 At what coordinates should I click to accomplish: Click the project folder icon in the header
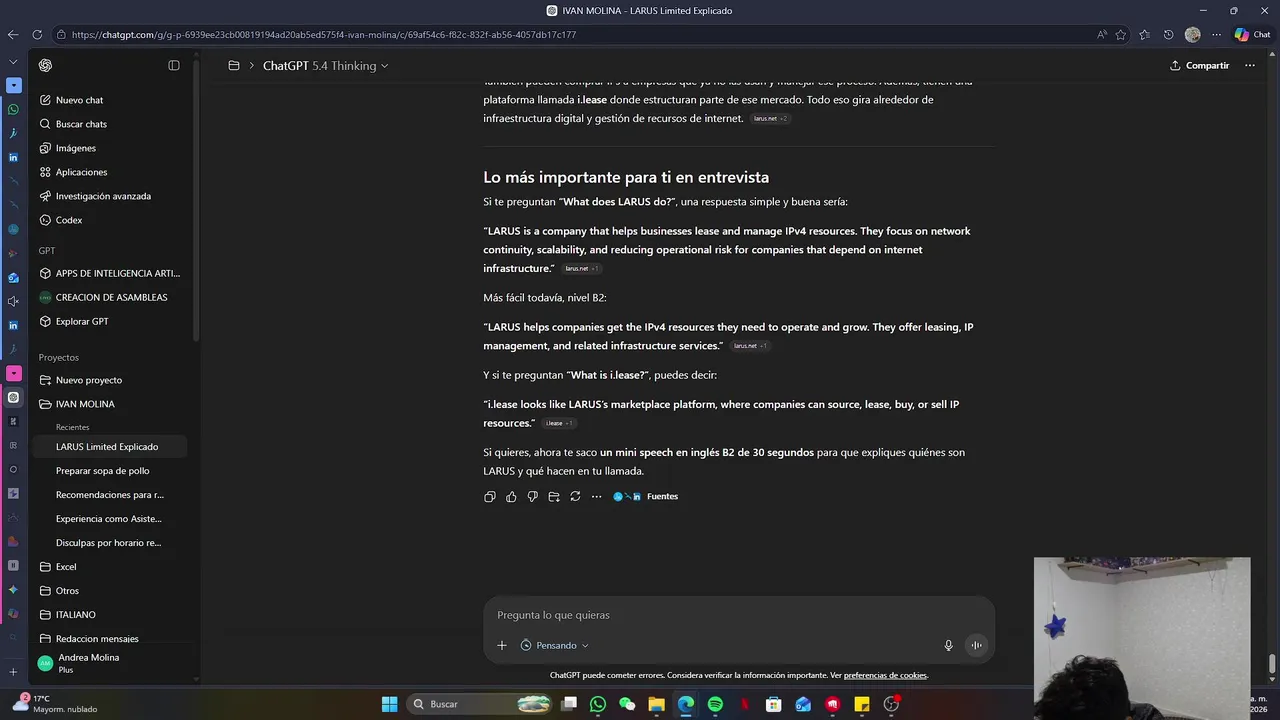coord(234,66)
